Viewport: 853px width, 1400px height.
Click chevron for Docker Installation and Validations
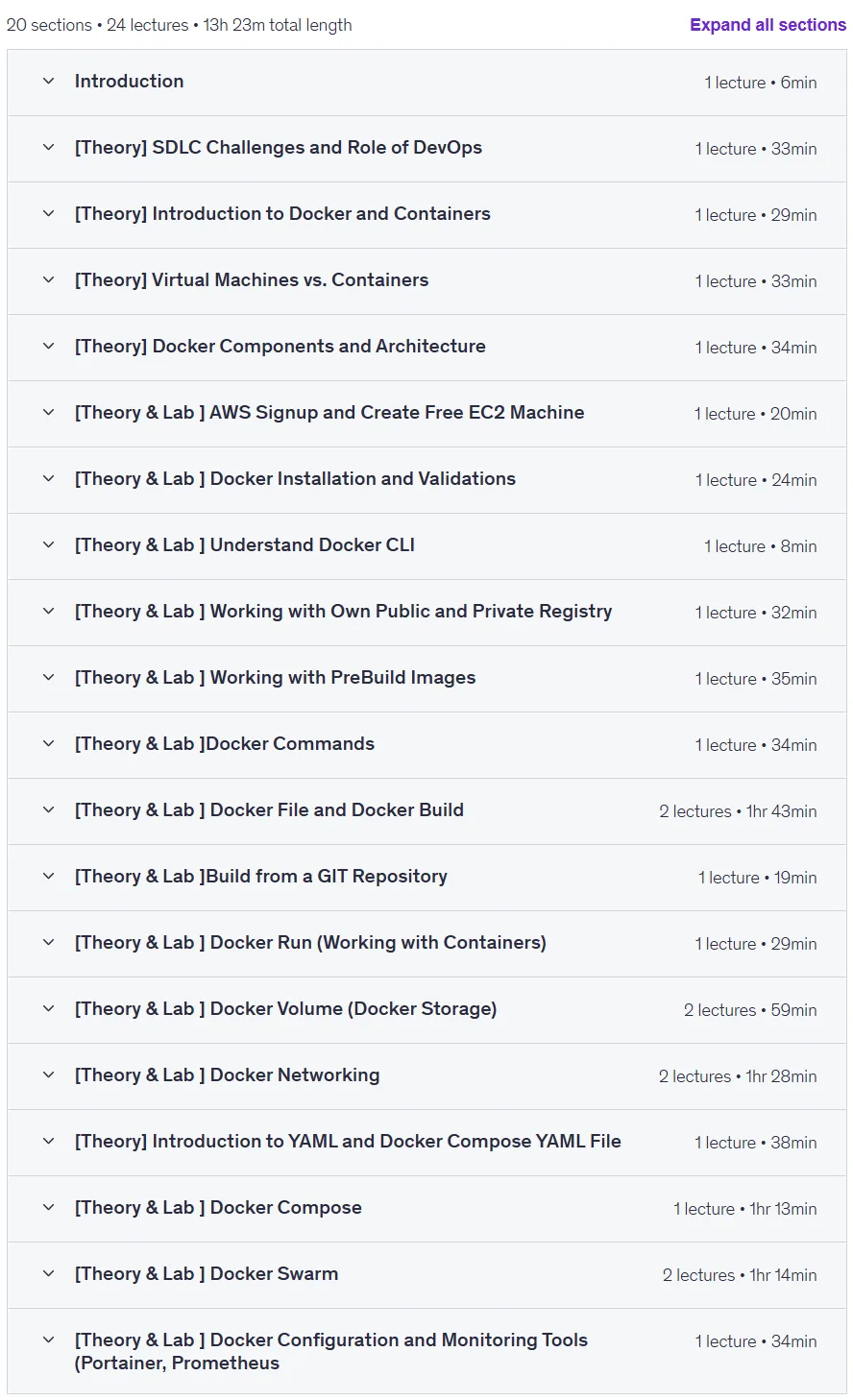coord(49,479)
